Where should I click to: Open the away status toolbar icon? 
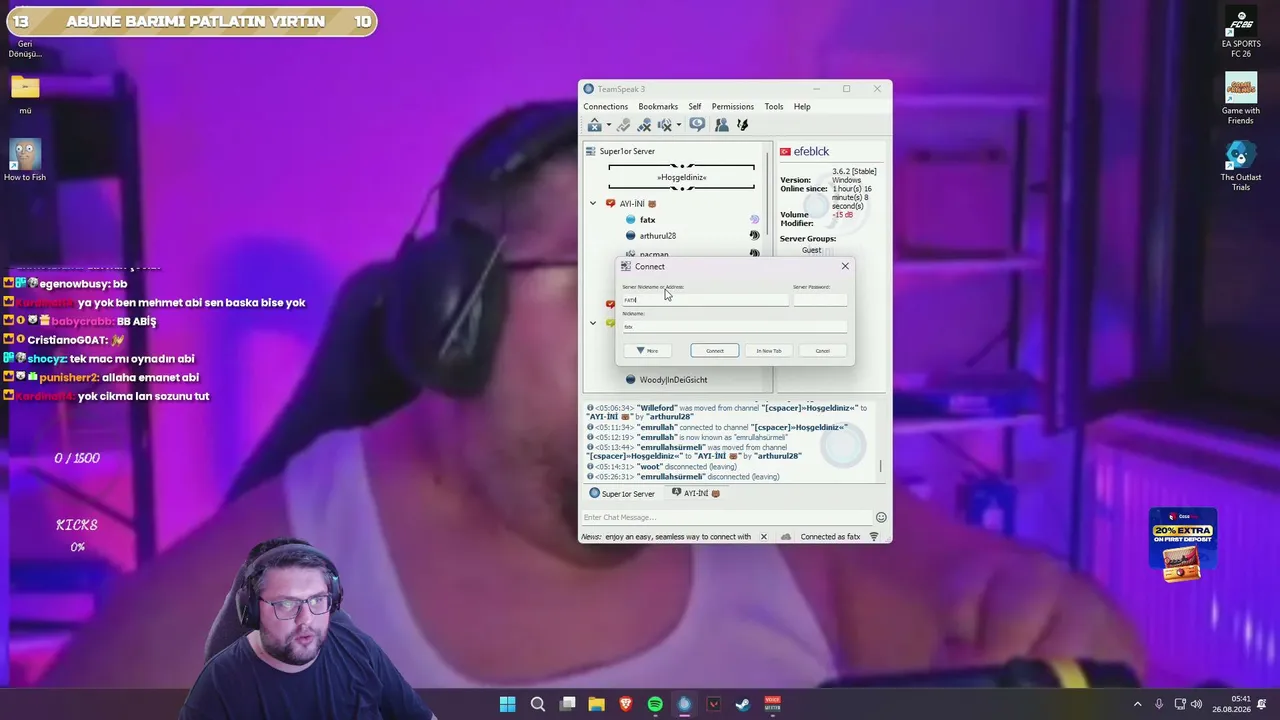(x=697, y=125)
